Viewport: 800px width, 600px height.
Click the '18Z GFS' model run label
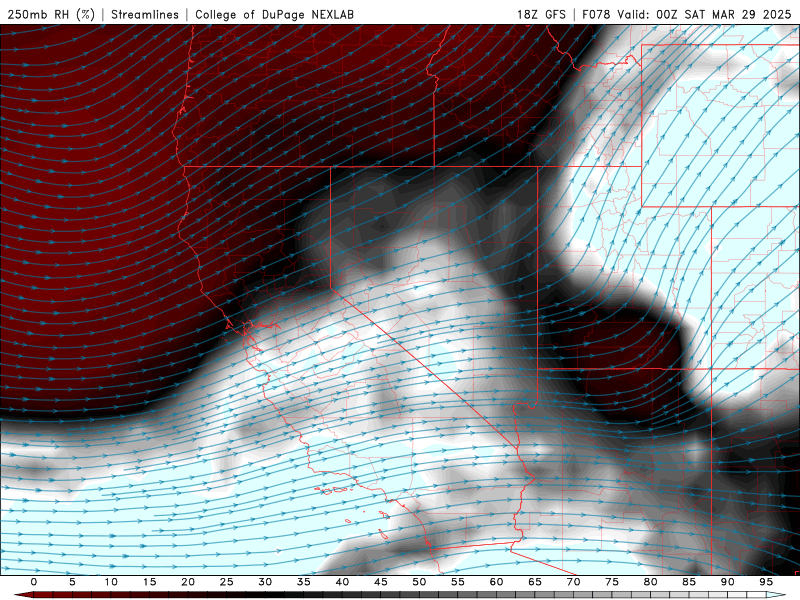[x=541, y=14]
